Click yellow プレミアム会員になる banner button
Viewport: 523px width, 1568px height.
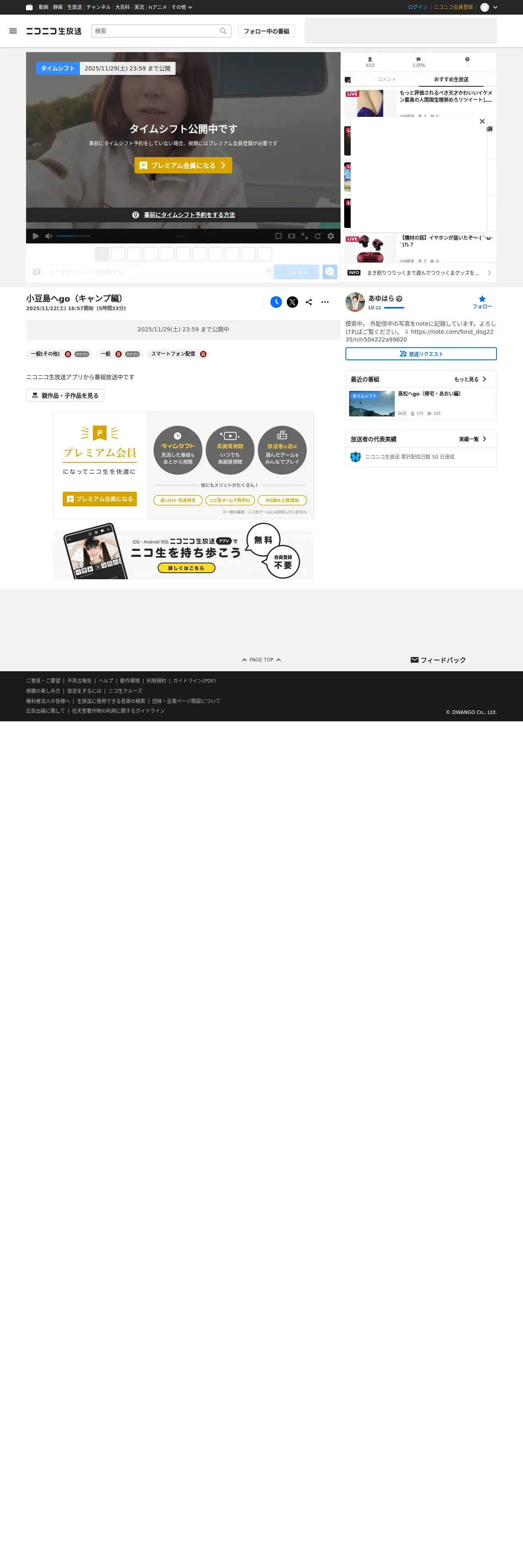coord(100,499)
